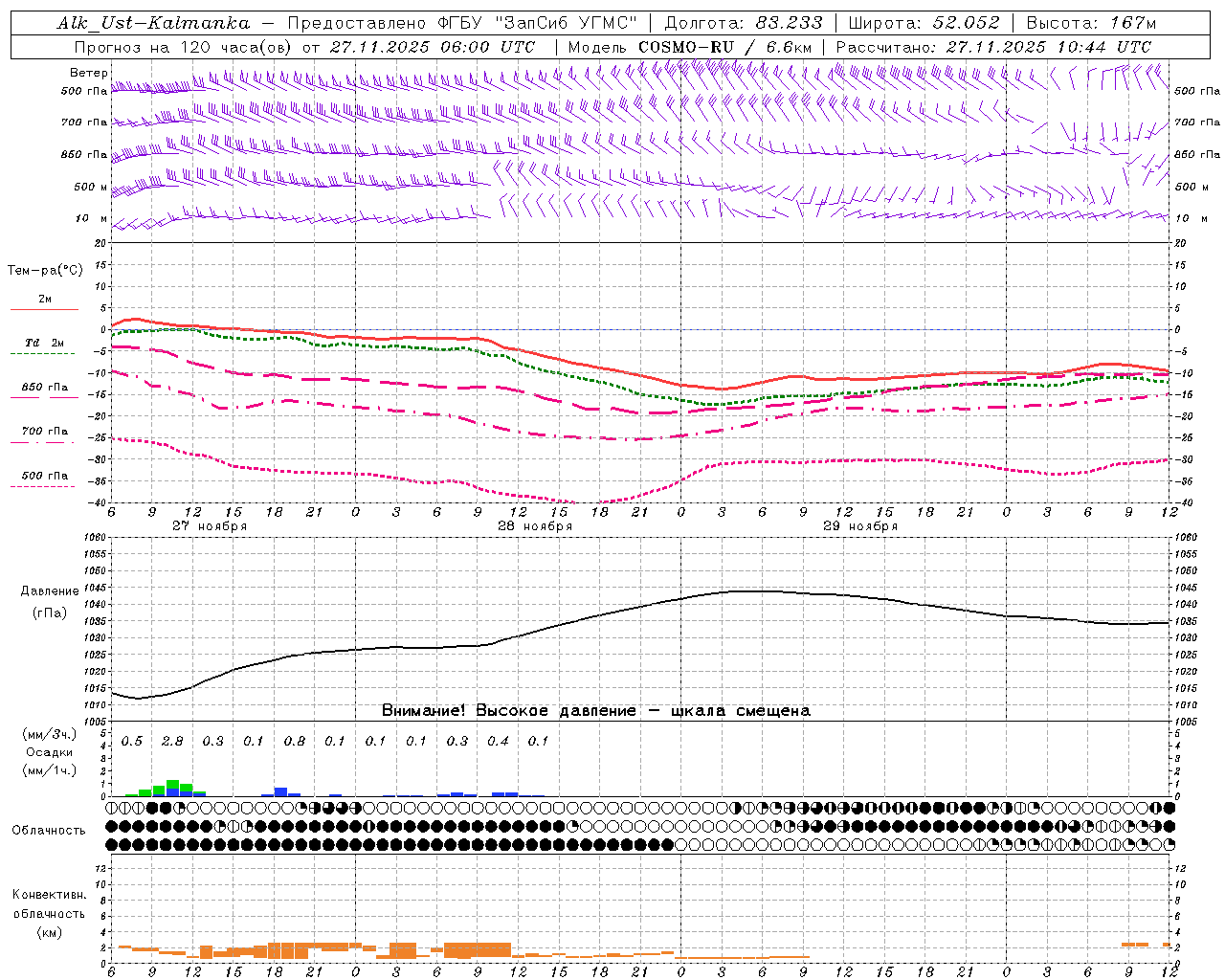Click the Конвективн. convective cloud label

(49, 895)
